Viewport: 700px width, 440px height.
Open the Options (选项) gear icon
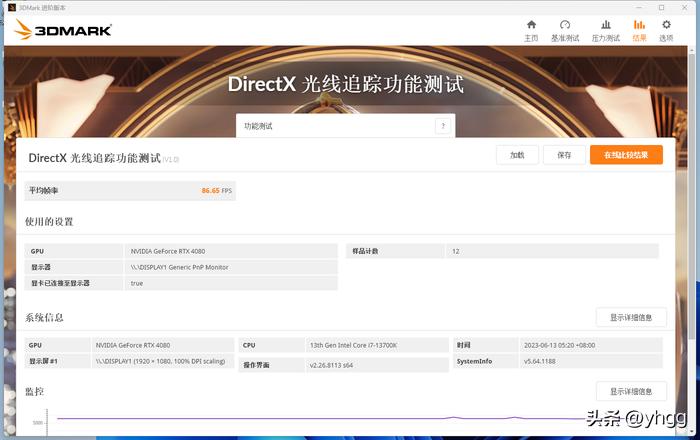click(x=666, y=25)
